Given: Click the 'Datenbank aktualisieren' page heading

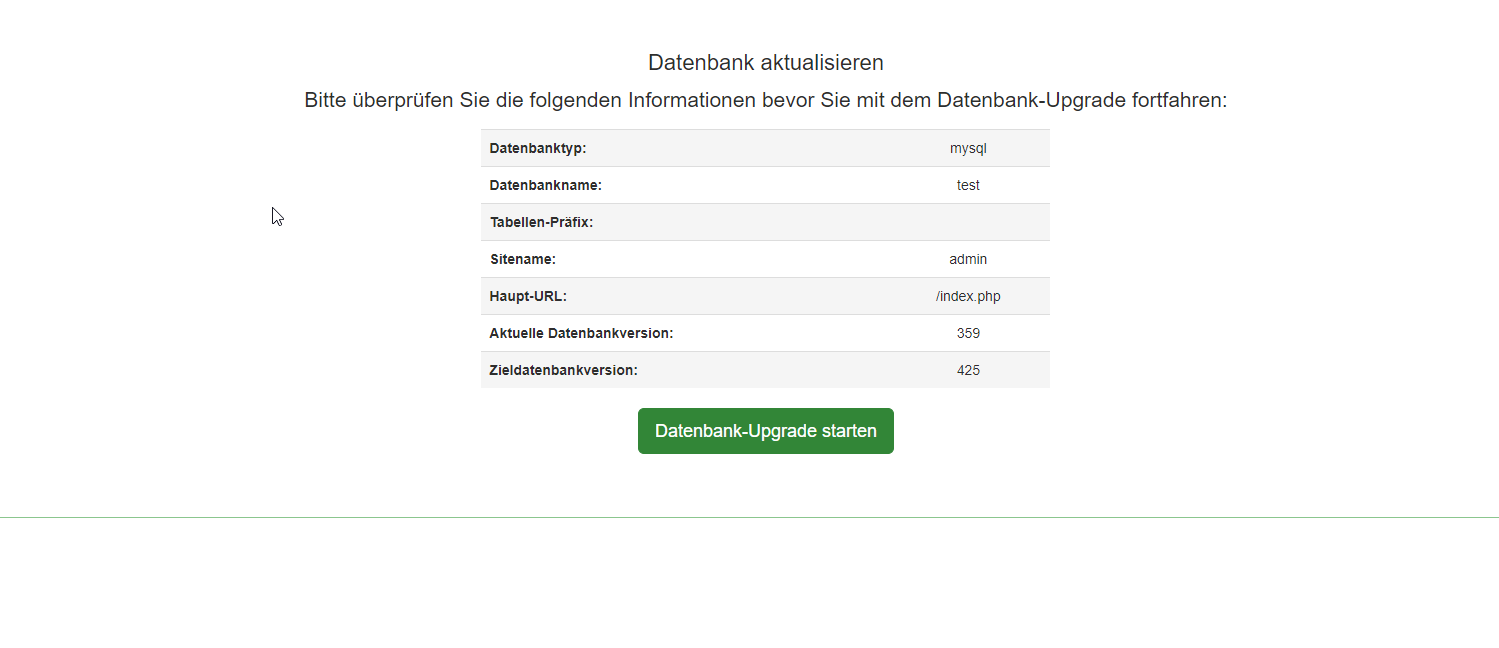Looking at the screenshot, I should click(x=765, y=62).
